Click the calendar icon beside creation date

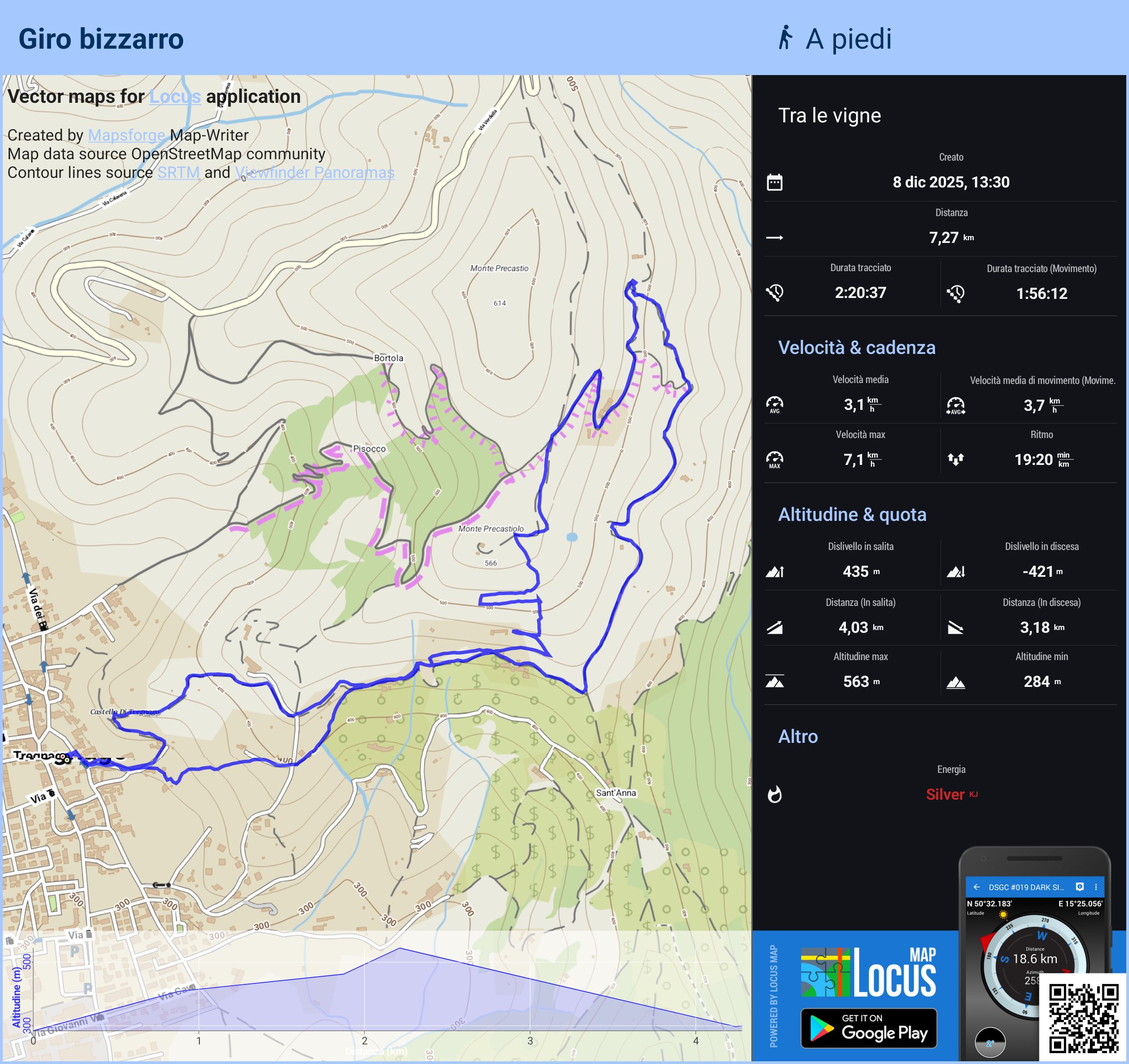[x=775, y=182]
